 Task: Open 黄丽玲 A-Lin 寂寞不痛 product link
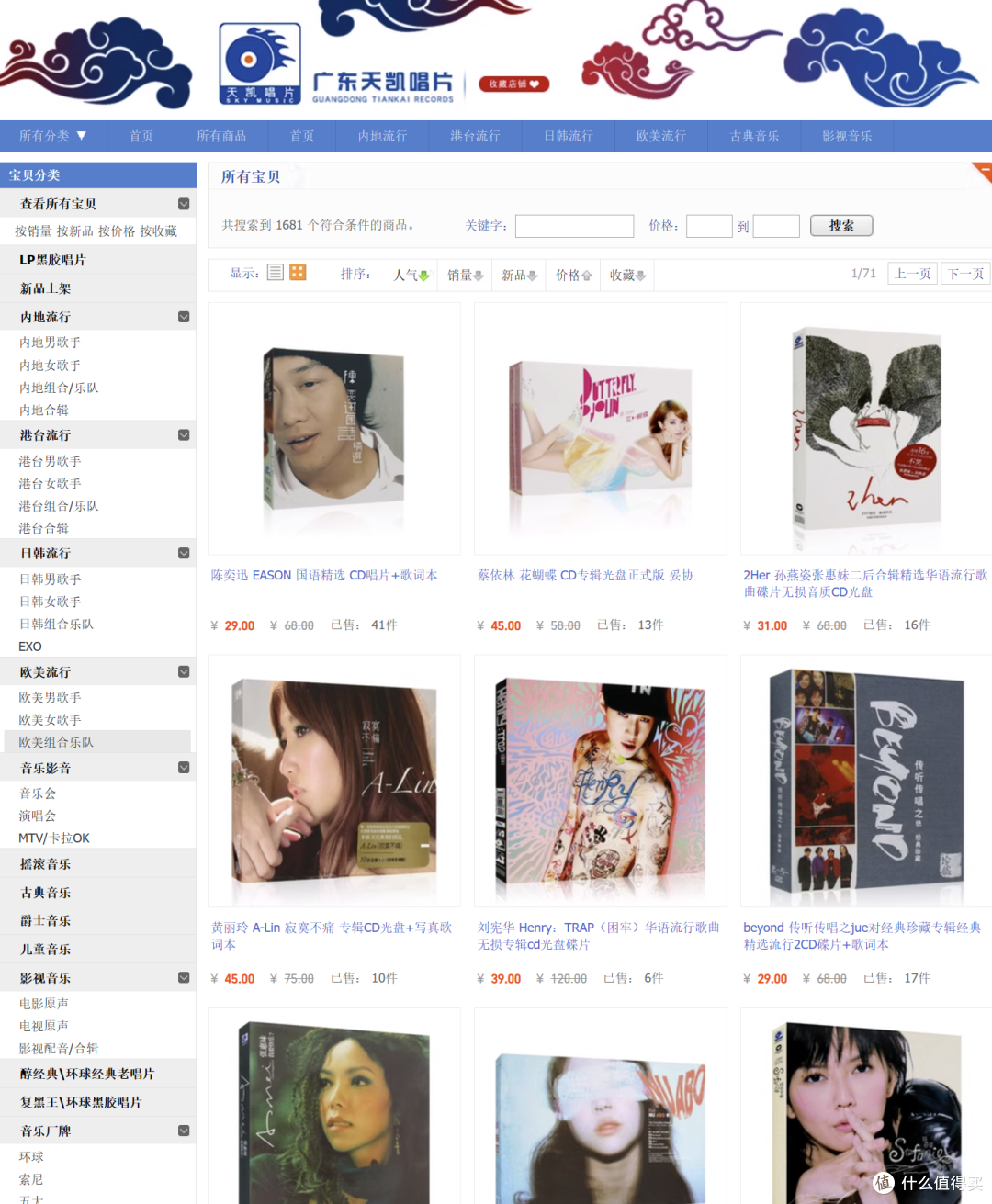coord(332,936)
